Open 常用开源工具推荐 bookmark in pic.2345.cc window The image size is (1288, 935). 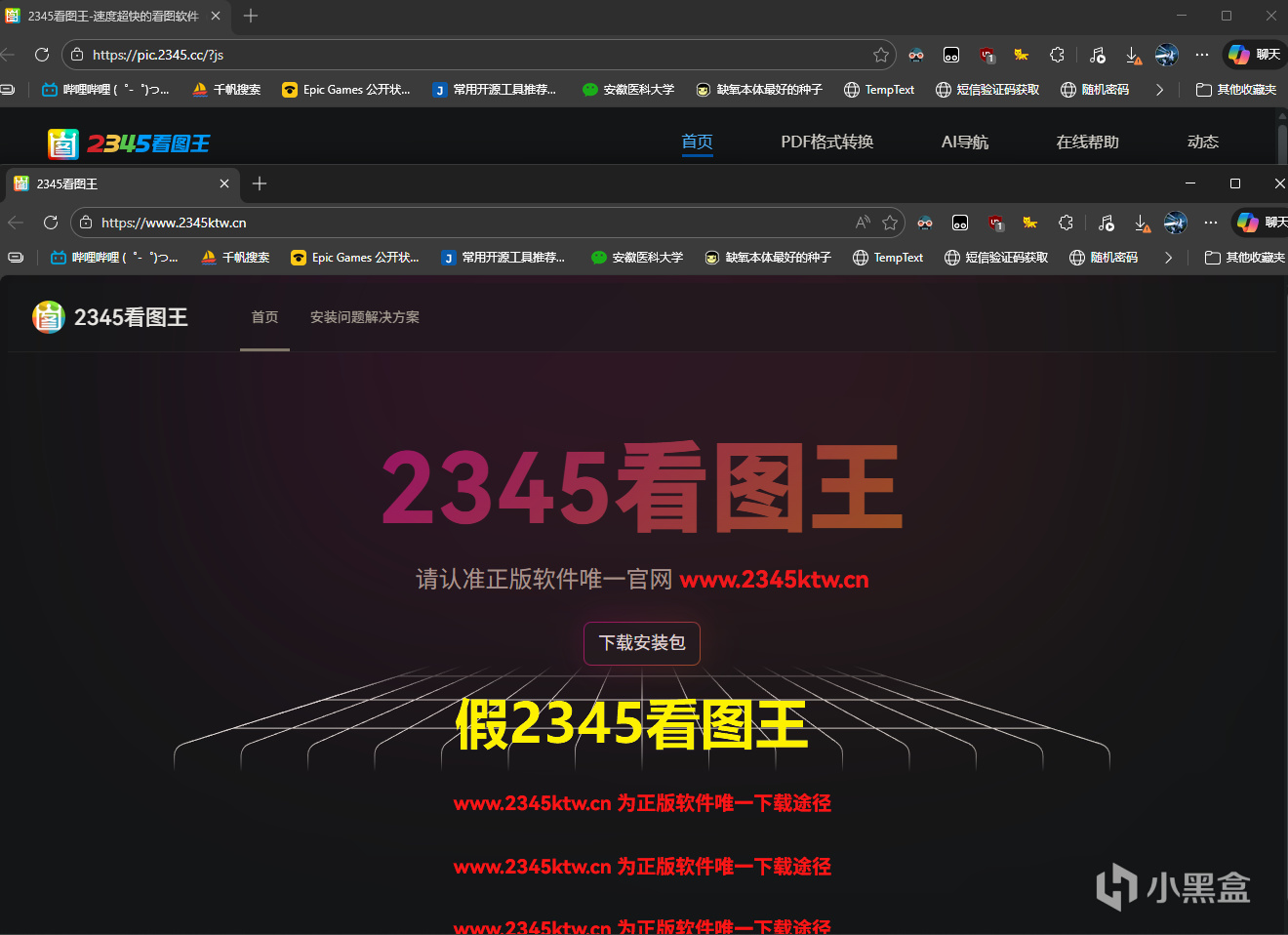[x=495, y=90]
